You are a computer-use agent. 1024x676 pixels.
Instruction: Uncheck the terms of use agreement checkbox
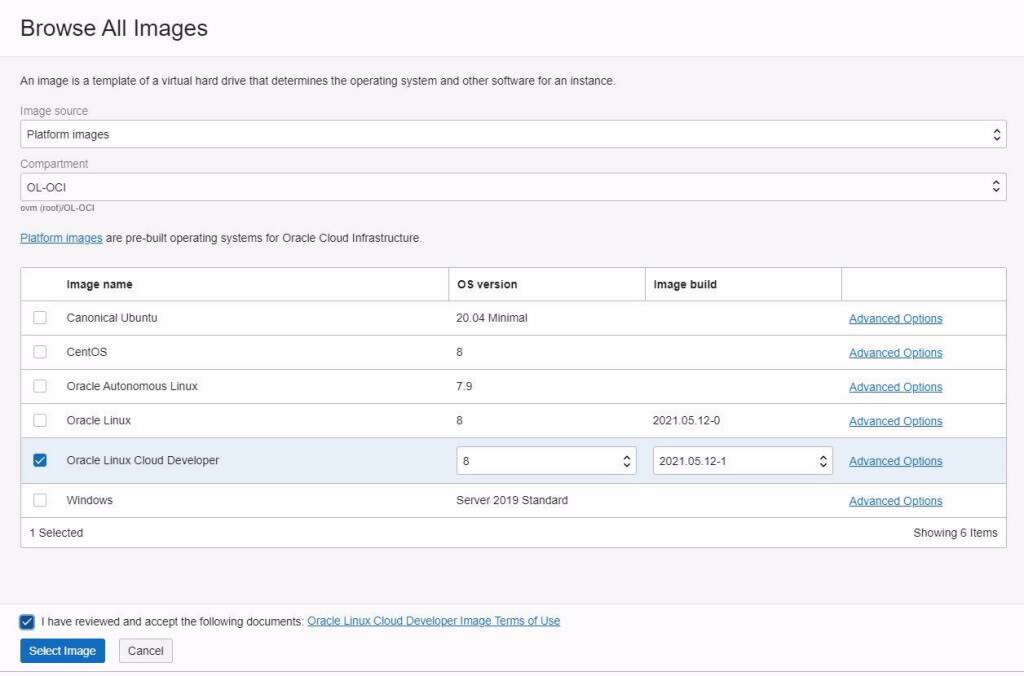tap(27, 621)
